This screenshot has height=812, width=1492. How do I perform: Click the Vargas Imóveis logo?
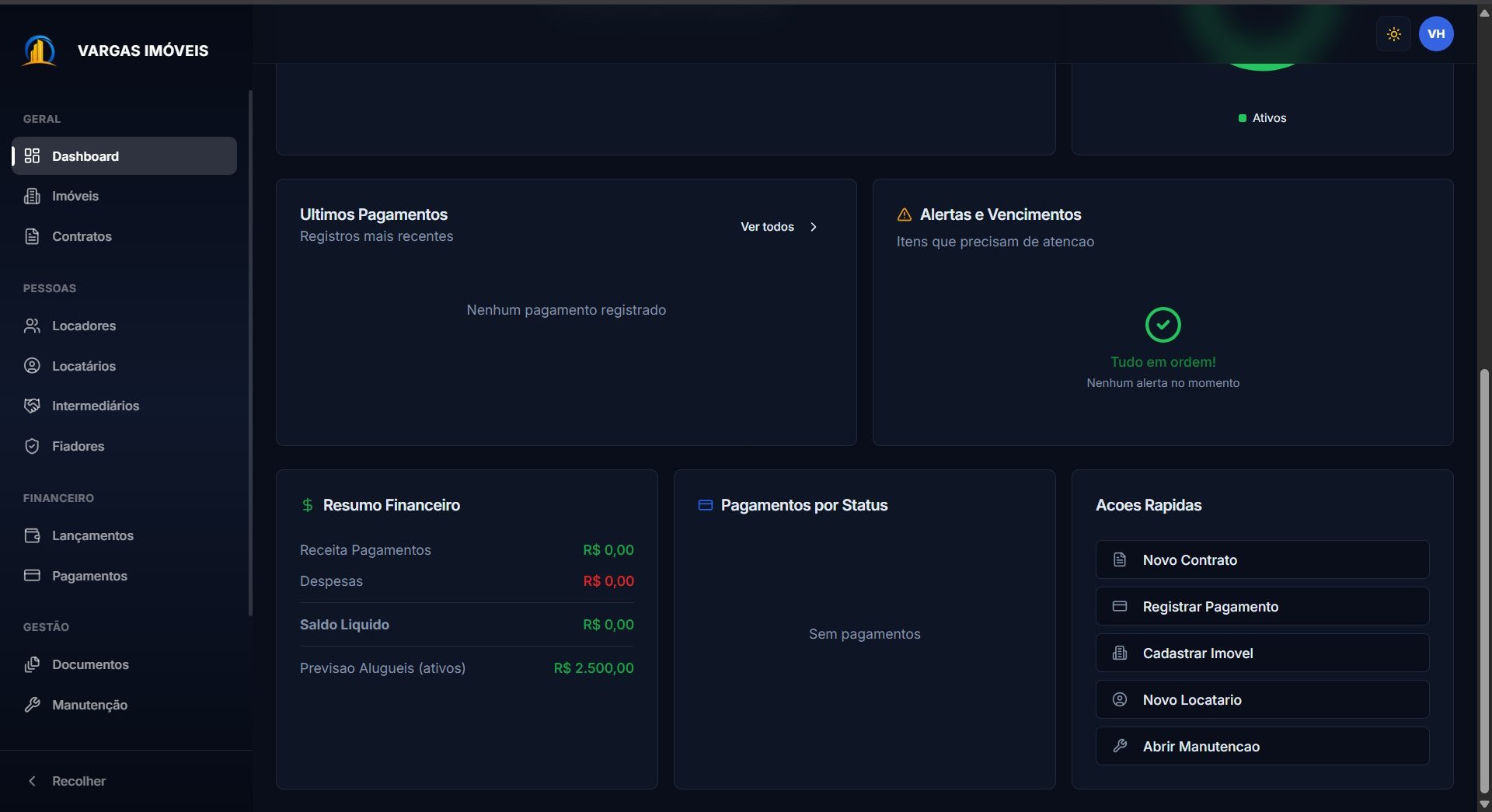click(x=40, y=50)
